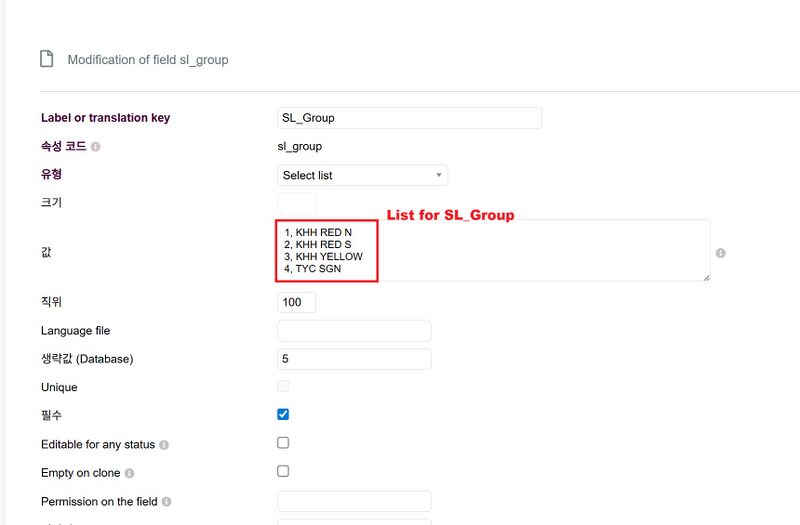The image size is (800, 525).
Task: Click in the 값 values list textarea
Action: tap(493, 251)
